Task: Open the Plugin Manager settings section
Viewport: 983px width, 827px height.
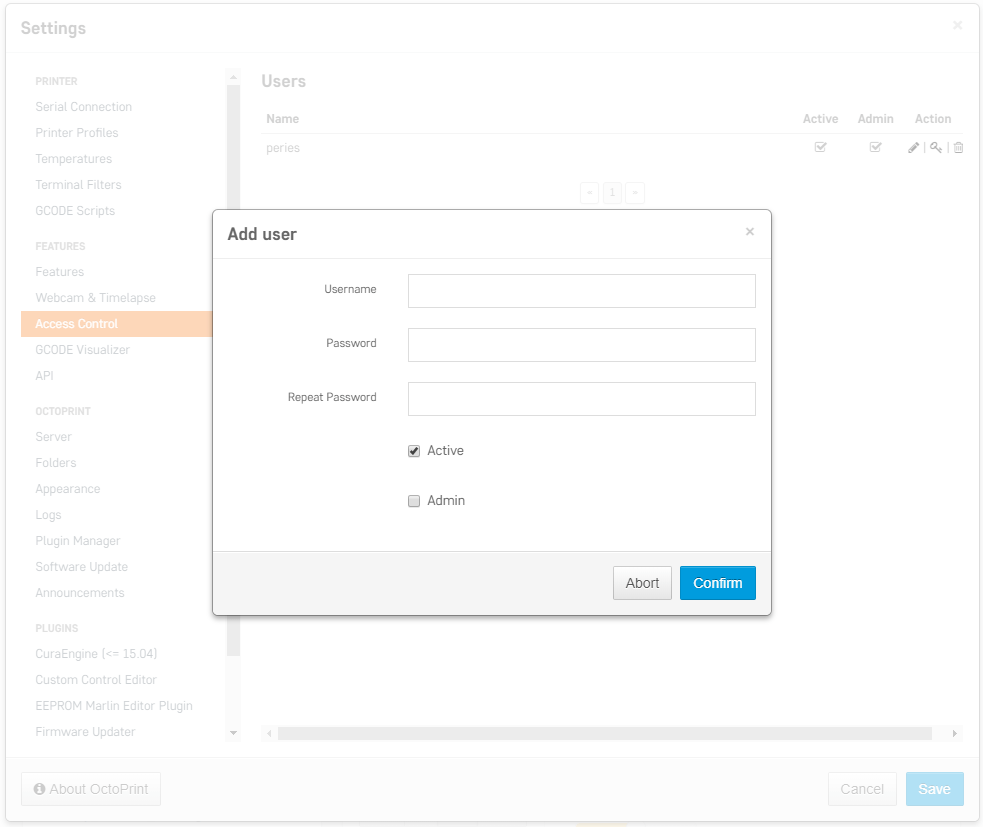Action: coord(77,540)
